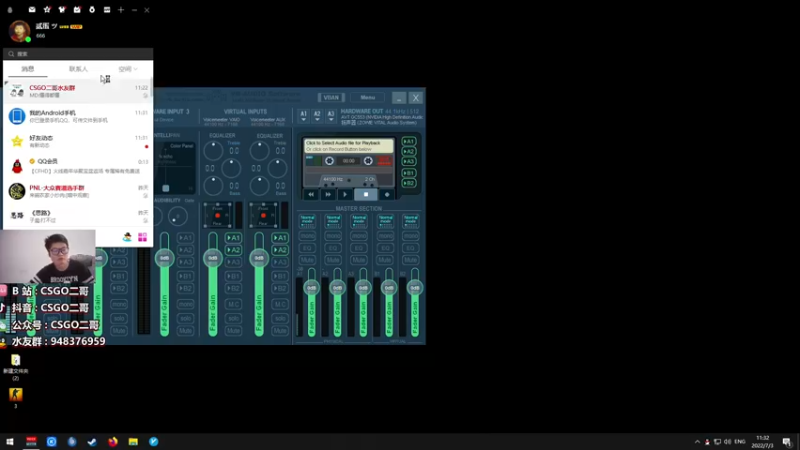
Task: Click the pink grid apps icon in QQ
Action: point(142,237)
